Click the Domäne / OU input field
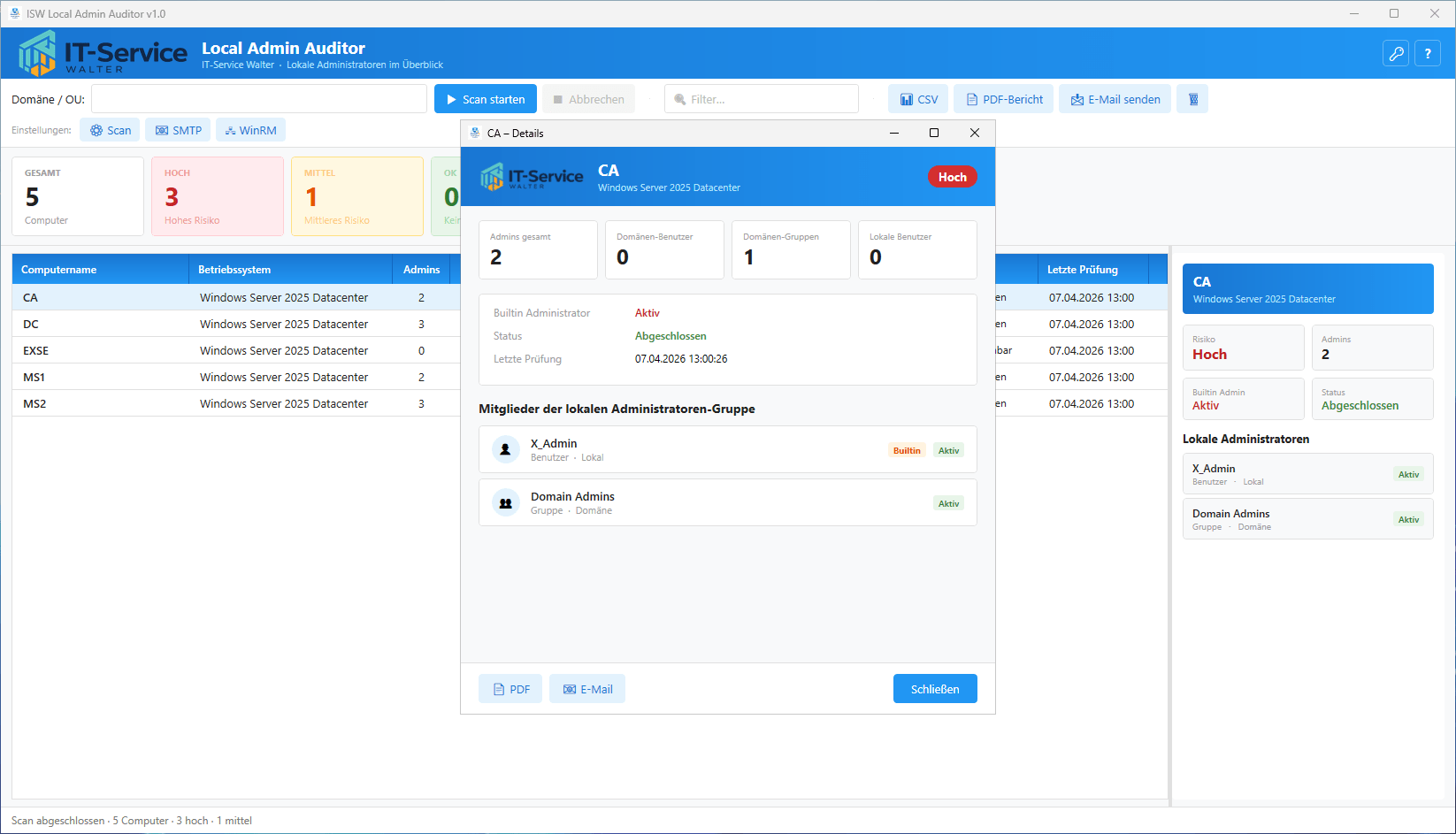1456x834 pixels. [258, 99]
